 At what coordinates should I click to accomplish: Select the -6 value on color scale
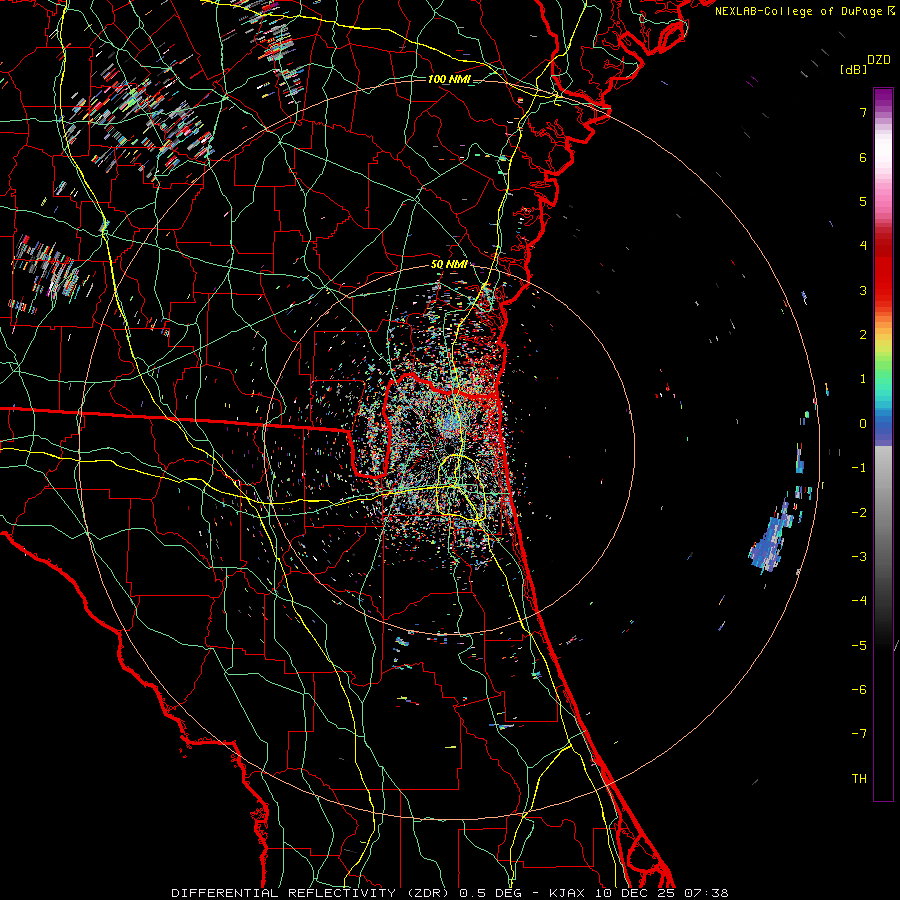859,689
